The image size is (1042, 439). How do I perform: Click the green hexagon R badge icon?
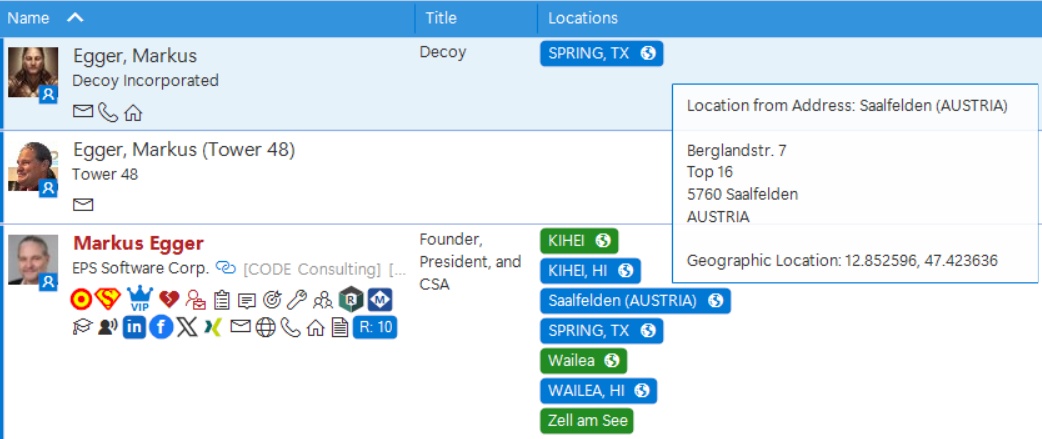(x=350, y=300)
